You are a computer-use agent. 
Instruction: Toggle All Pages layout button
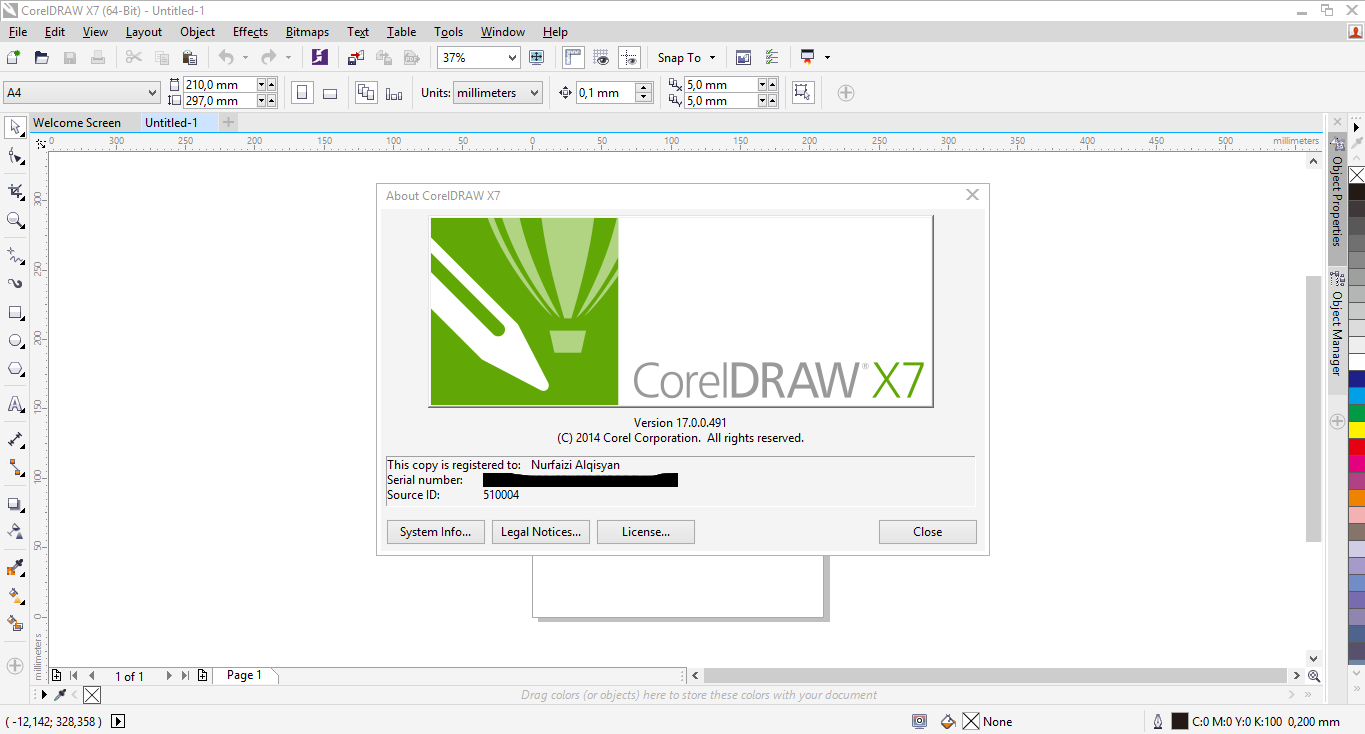[x=366, y=93]
